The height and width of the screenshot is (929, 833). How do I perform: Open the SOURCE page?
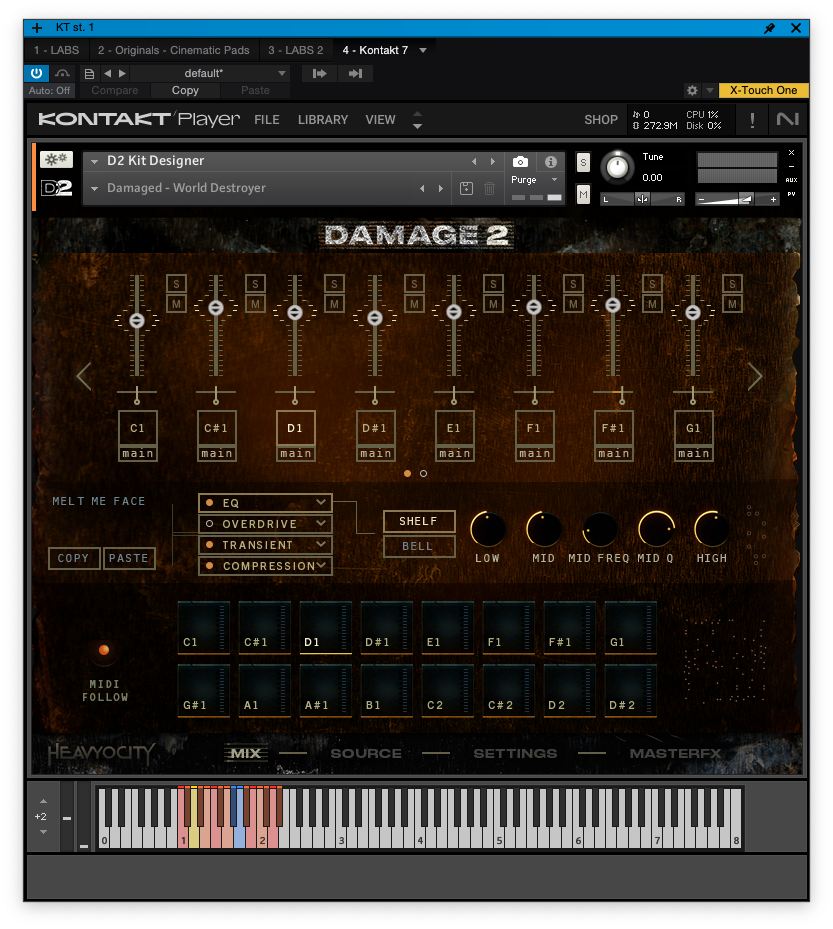pyautogui.click(x=366, y=753)
